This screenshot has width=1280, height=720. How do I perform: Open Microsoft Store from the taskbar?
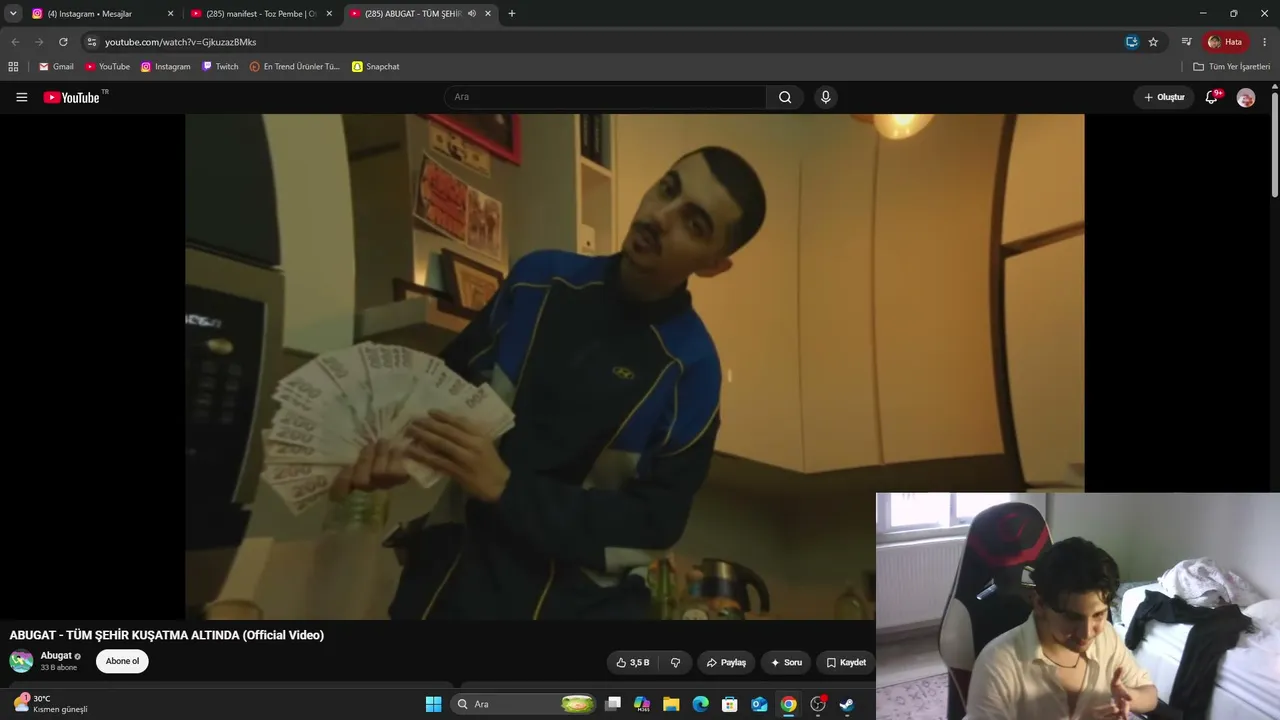pyautogui.click(x=730, y=704)
